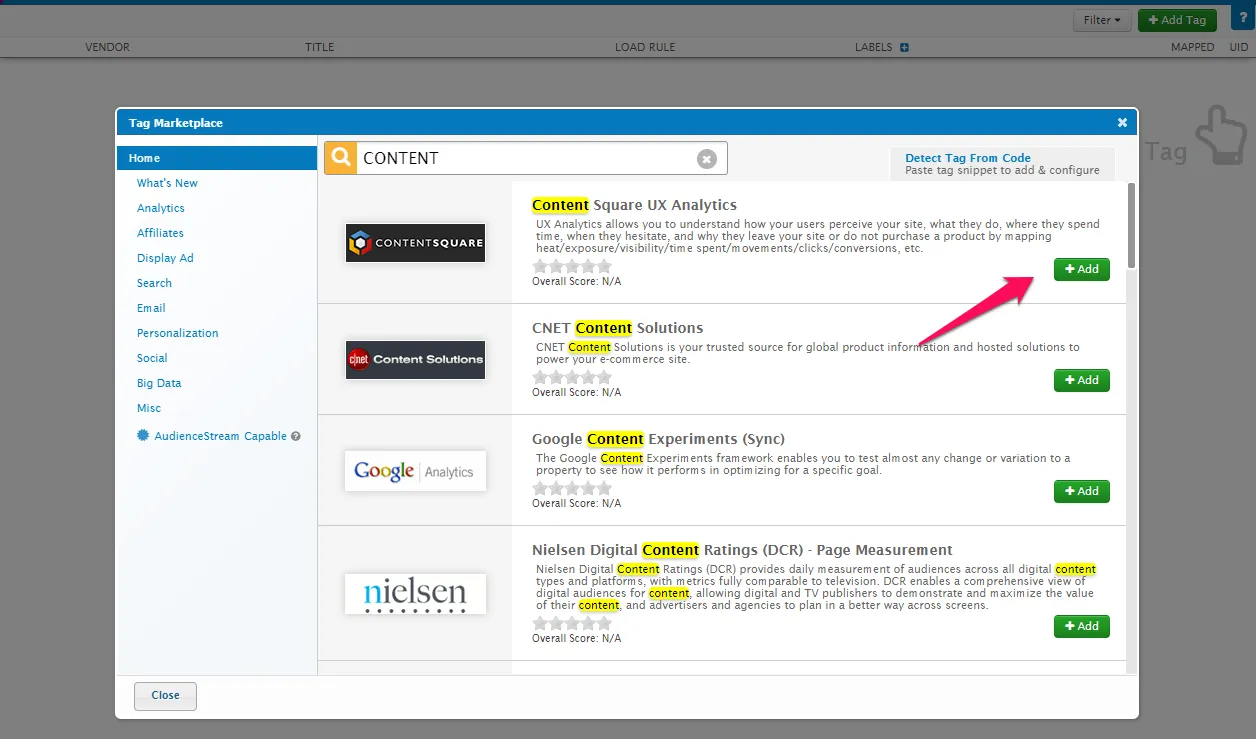Add the CNET Content Solutions tag
The width and height of the screenshot is (1256, 739).
(1081, 380)
